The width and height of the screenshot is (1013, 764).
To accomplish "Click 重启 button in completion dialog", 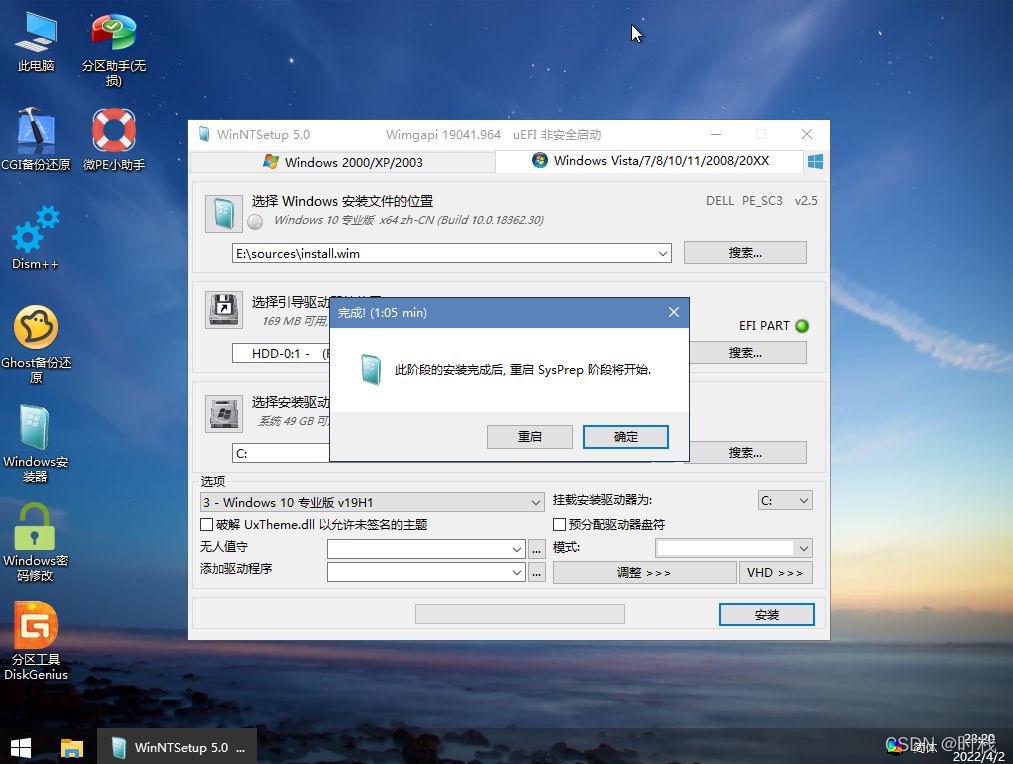I will click(x=530, y=437).
